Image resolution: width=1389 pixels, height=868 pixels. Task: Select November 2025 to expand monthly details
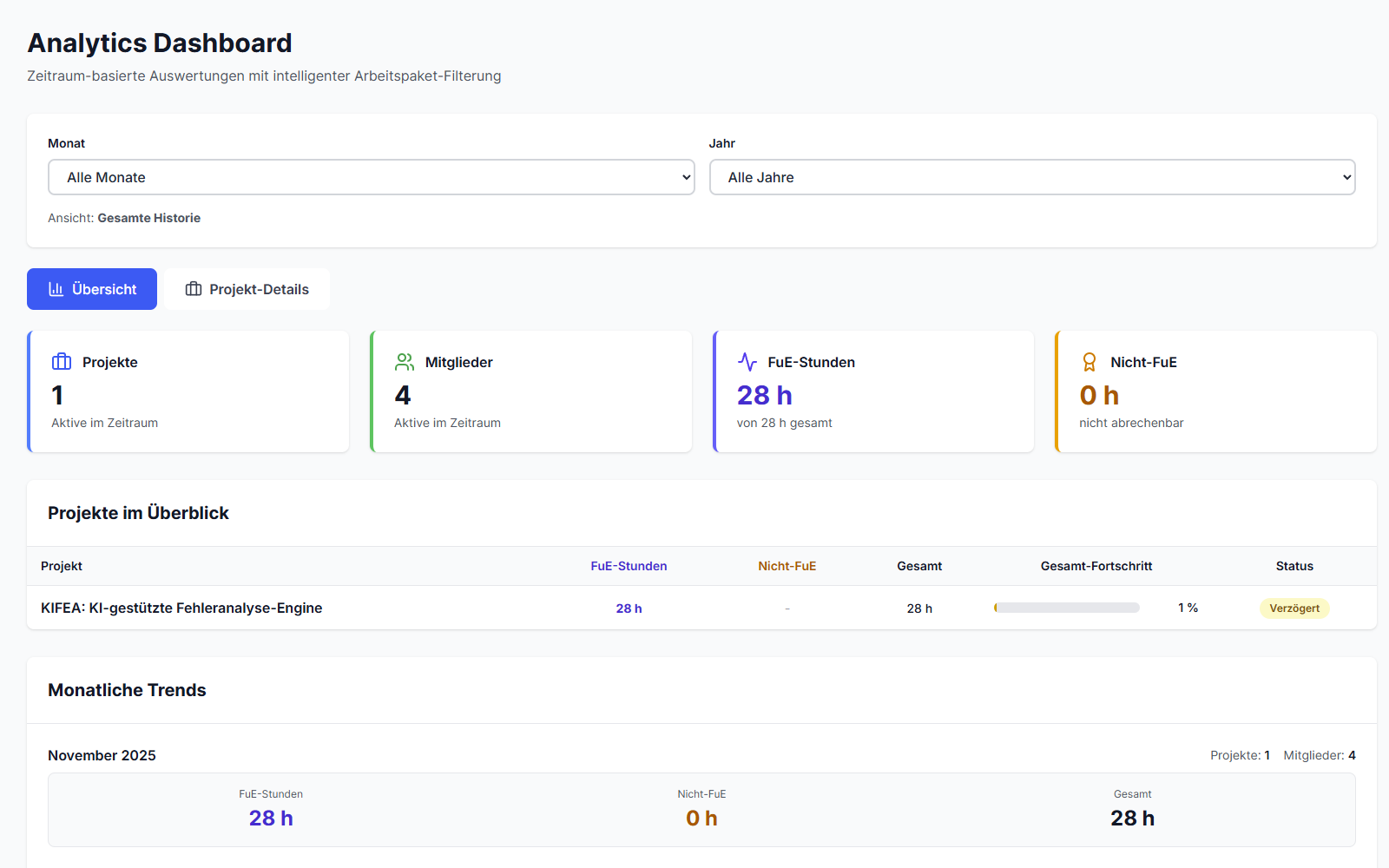102,755
